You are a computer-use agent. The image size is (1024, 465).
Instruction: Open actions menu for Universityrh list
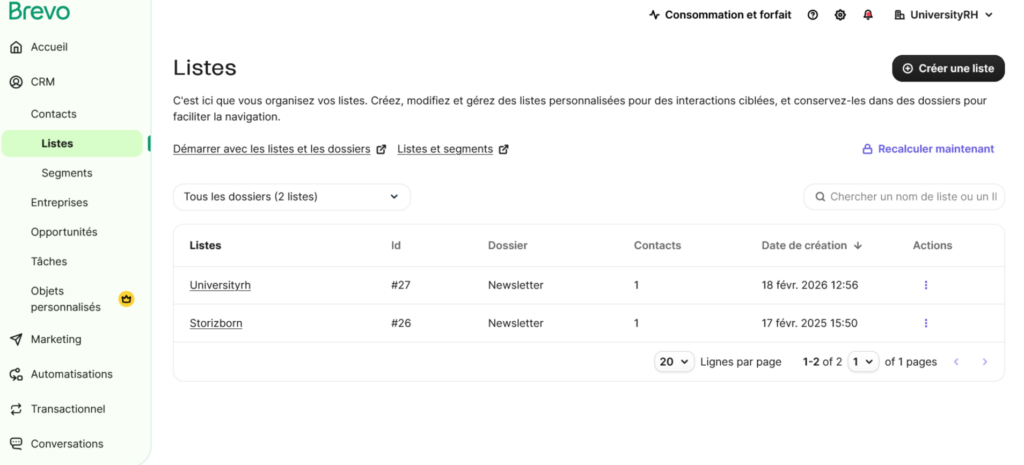[x=926, y=285]
